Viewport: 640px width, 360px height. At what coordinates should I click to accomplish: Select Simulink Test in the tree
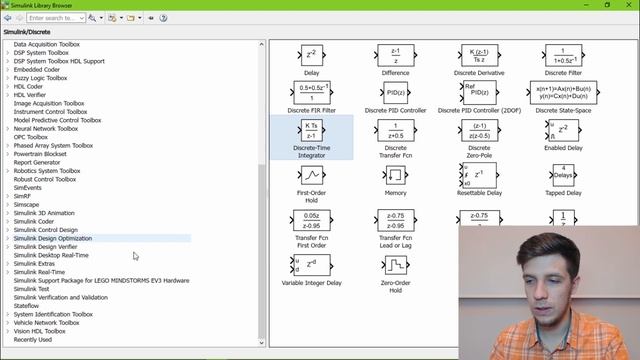31,289
